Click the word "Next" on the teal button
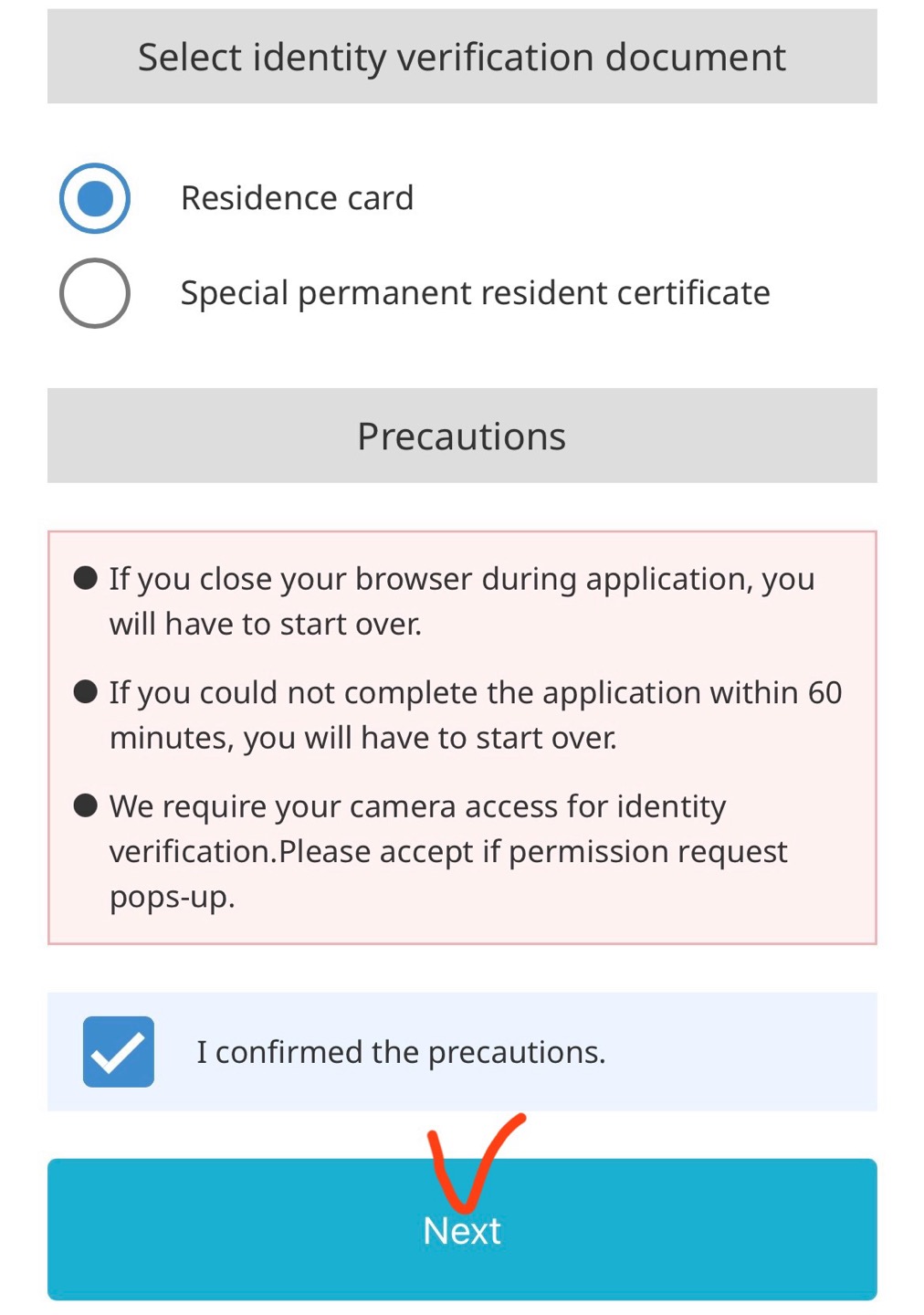924x1315 pixels. tap(462, 1231)
